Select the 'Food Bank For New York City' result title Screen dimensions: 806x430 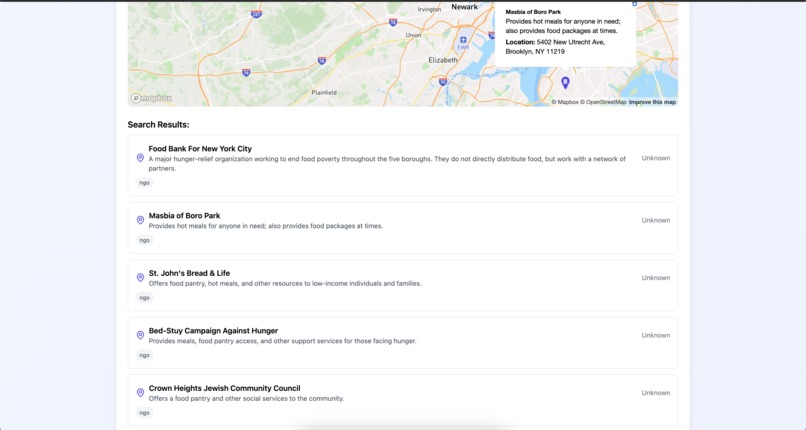[200, 148]
